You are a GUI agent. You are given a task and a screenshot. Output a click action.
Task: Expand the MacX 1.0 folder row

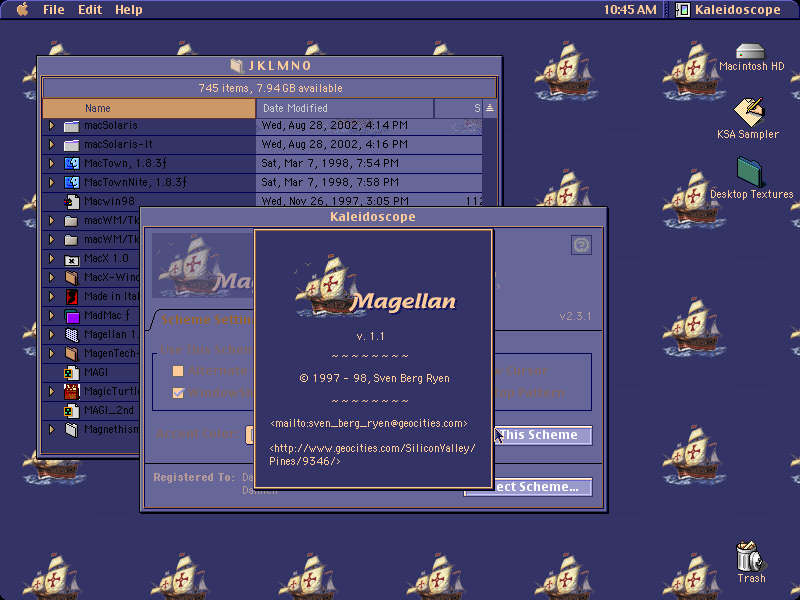(x=52, y=259)
